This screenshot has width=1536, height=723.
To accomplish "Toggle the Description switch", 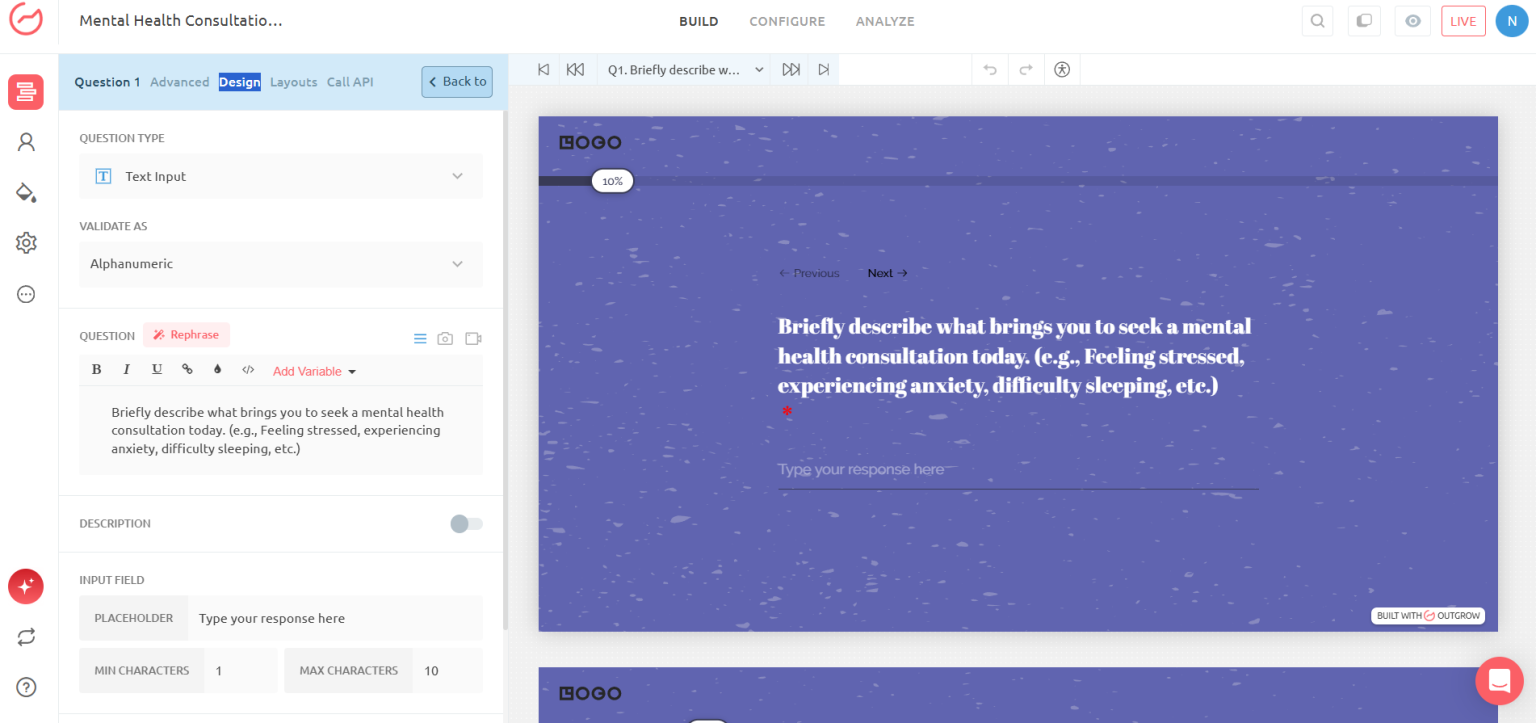I will click(x=466, y=524).
